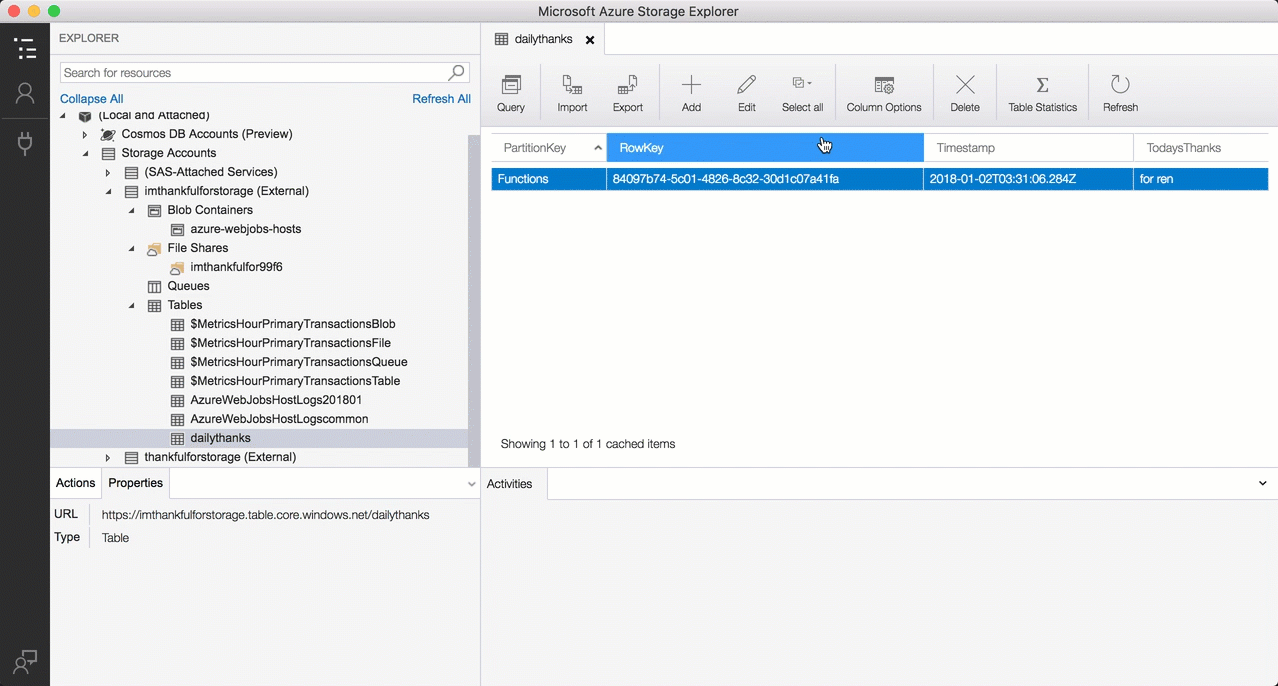Sort by the TodaysThanks column header
1278x686 pixels.
(x=1201, y=148)
